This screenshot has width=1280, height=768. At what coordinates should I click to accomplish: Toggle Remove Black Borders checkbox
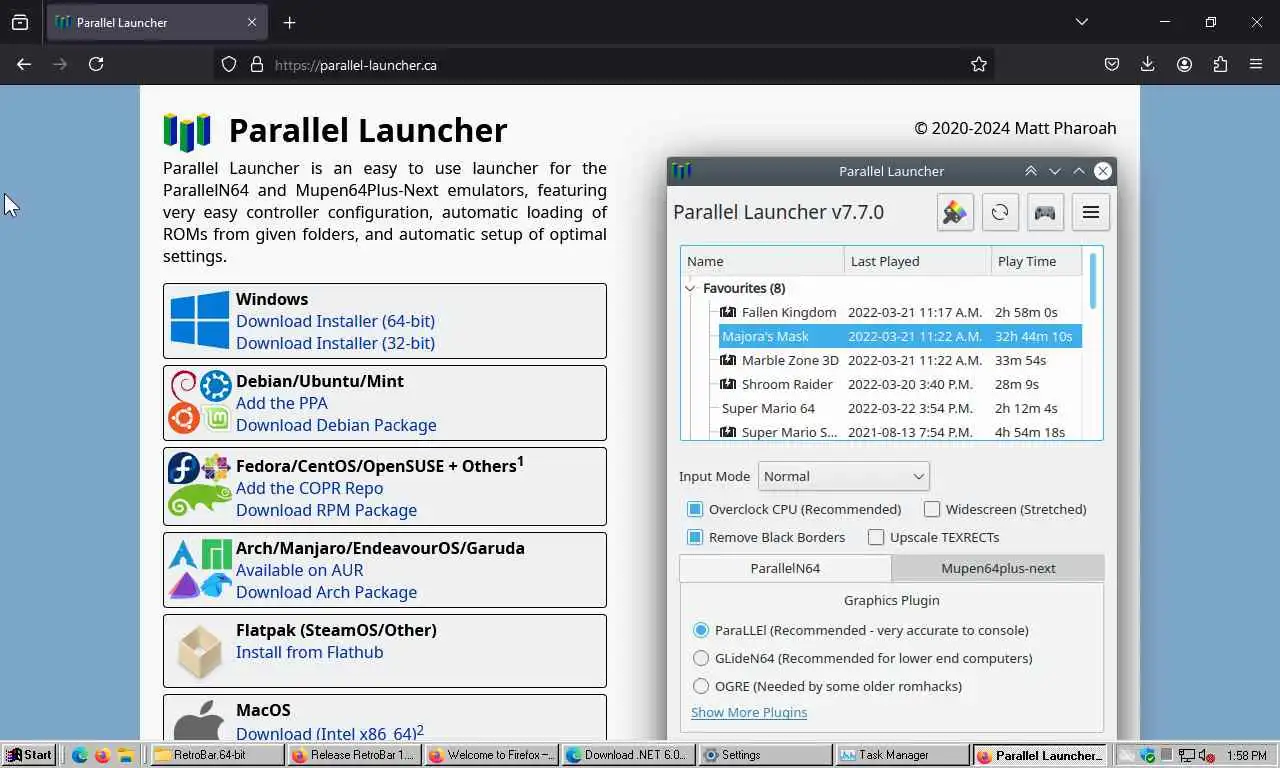695,537
